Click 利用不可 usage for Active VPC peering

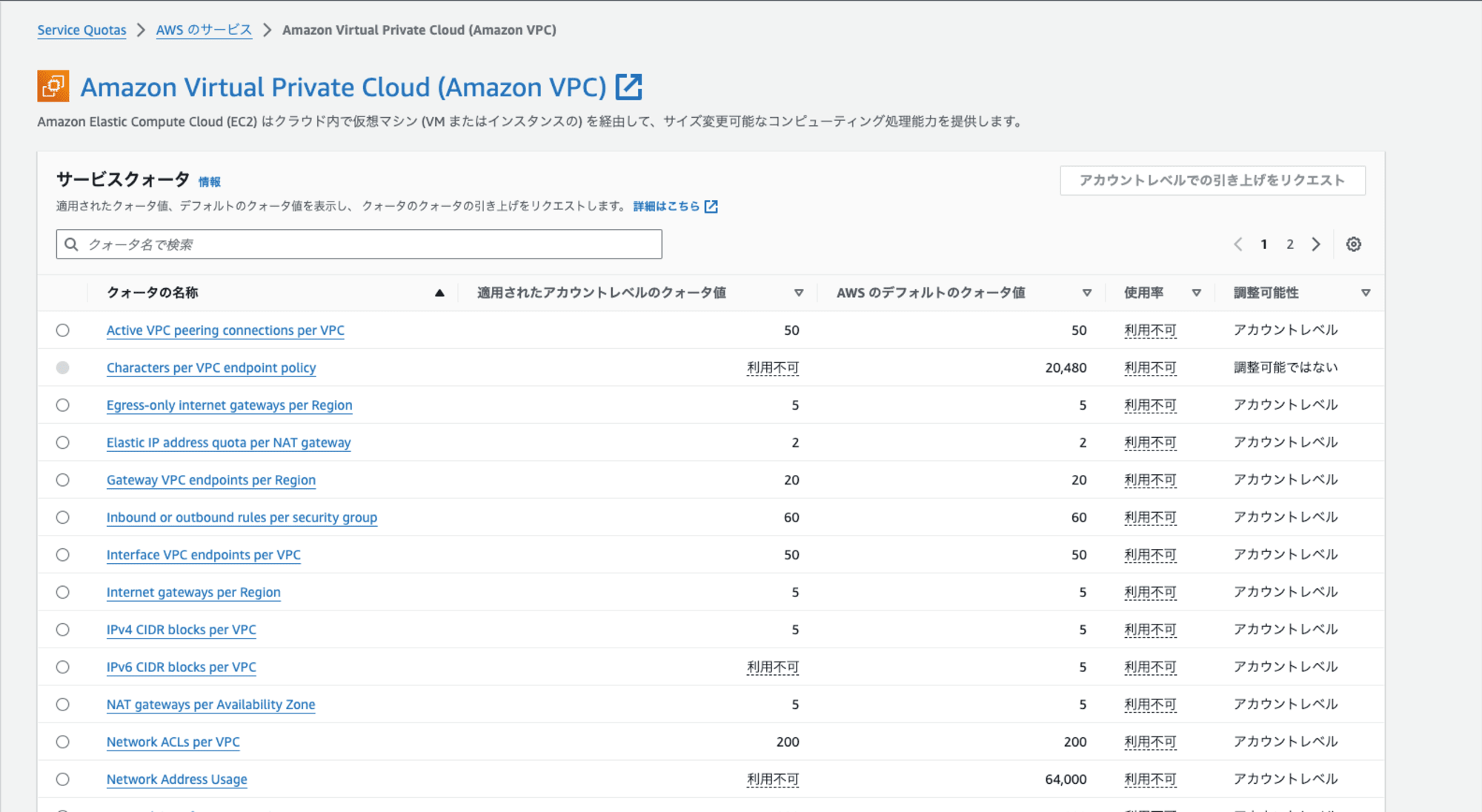1150,330
